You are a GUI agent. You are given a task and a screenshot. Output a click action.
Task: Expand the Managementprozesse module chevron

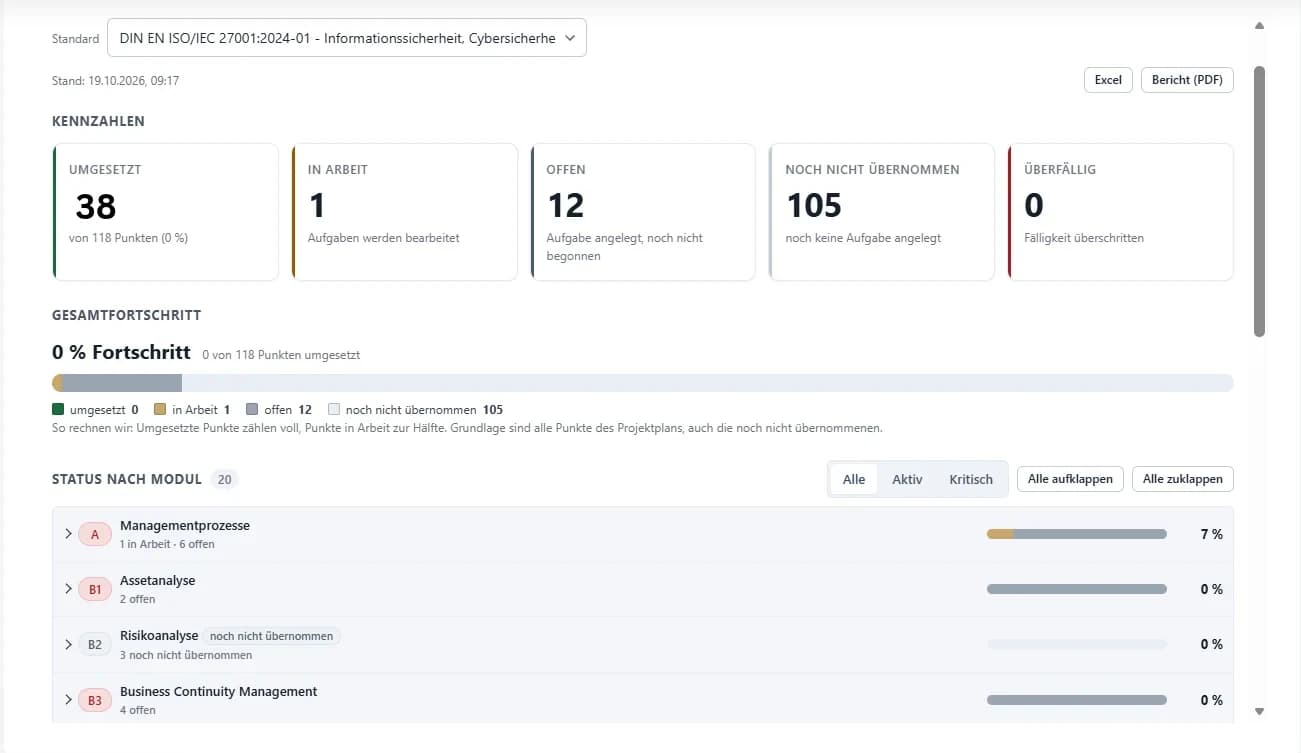click(68, 534)
